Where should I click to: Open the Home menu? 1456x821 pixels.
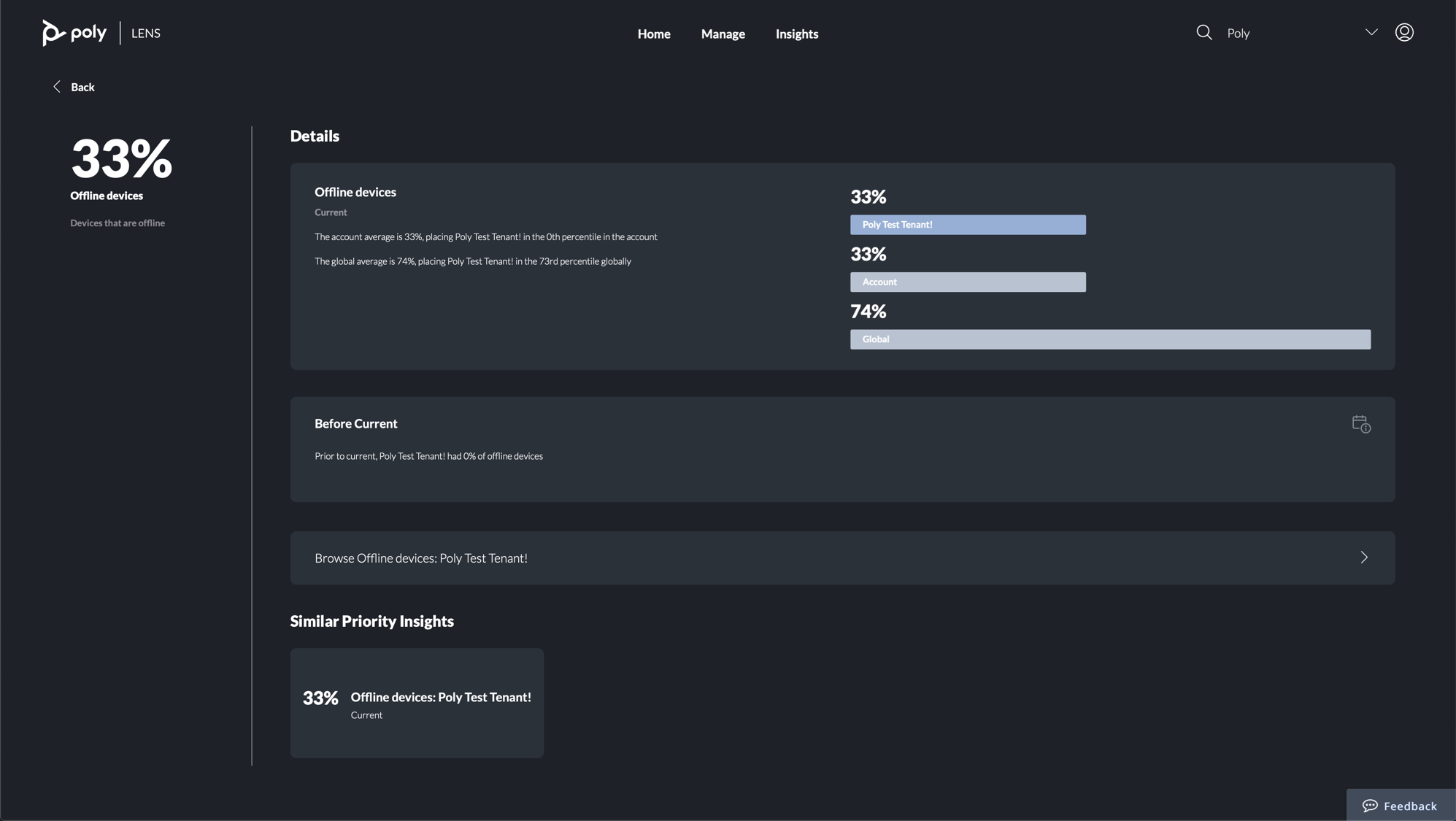click(654, 34)
